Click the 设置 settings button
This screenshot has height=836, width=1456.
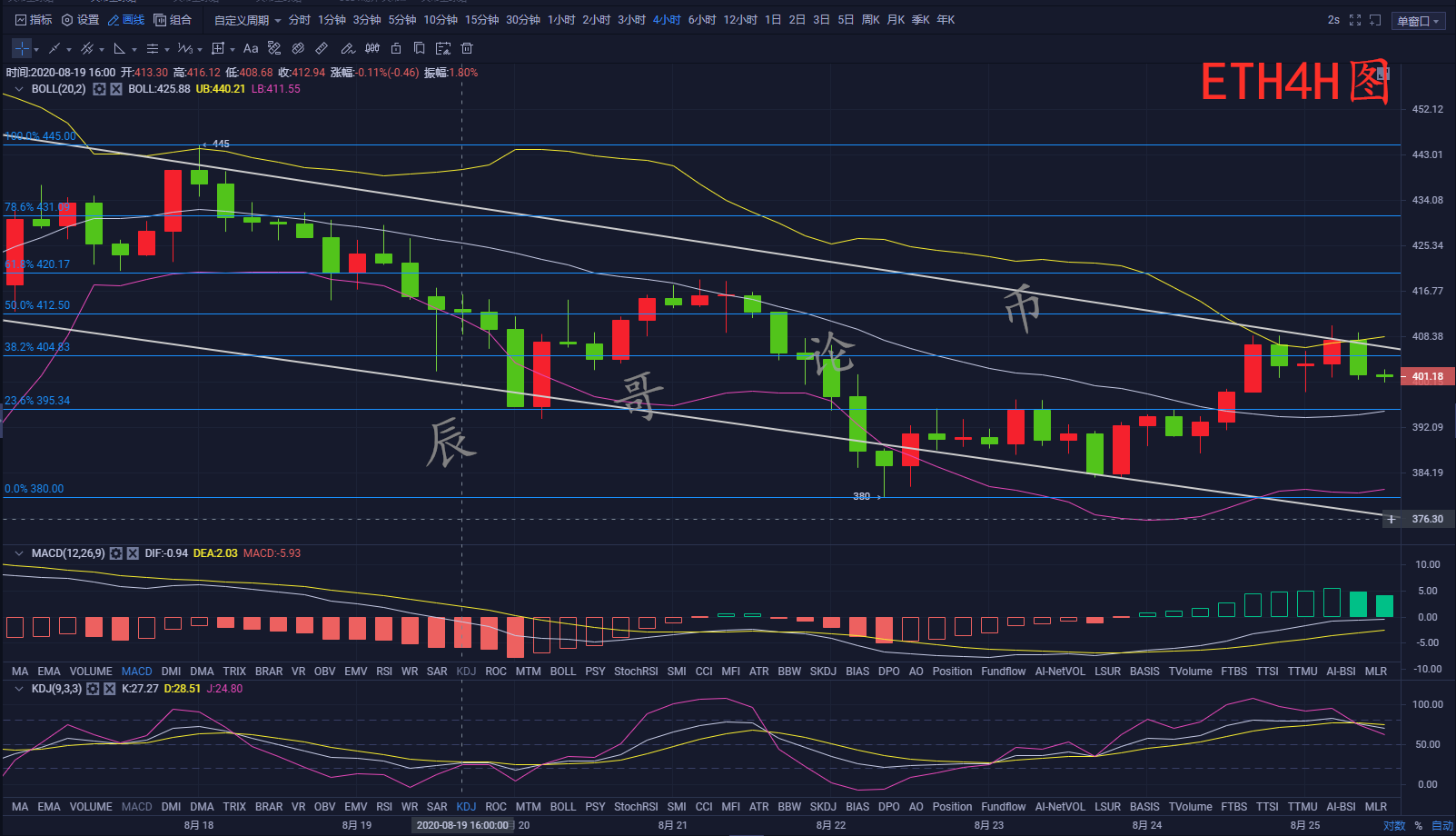coord(80,20)
